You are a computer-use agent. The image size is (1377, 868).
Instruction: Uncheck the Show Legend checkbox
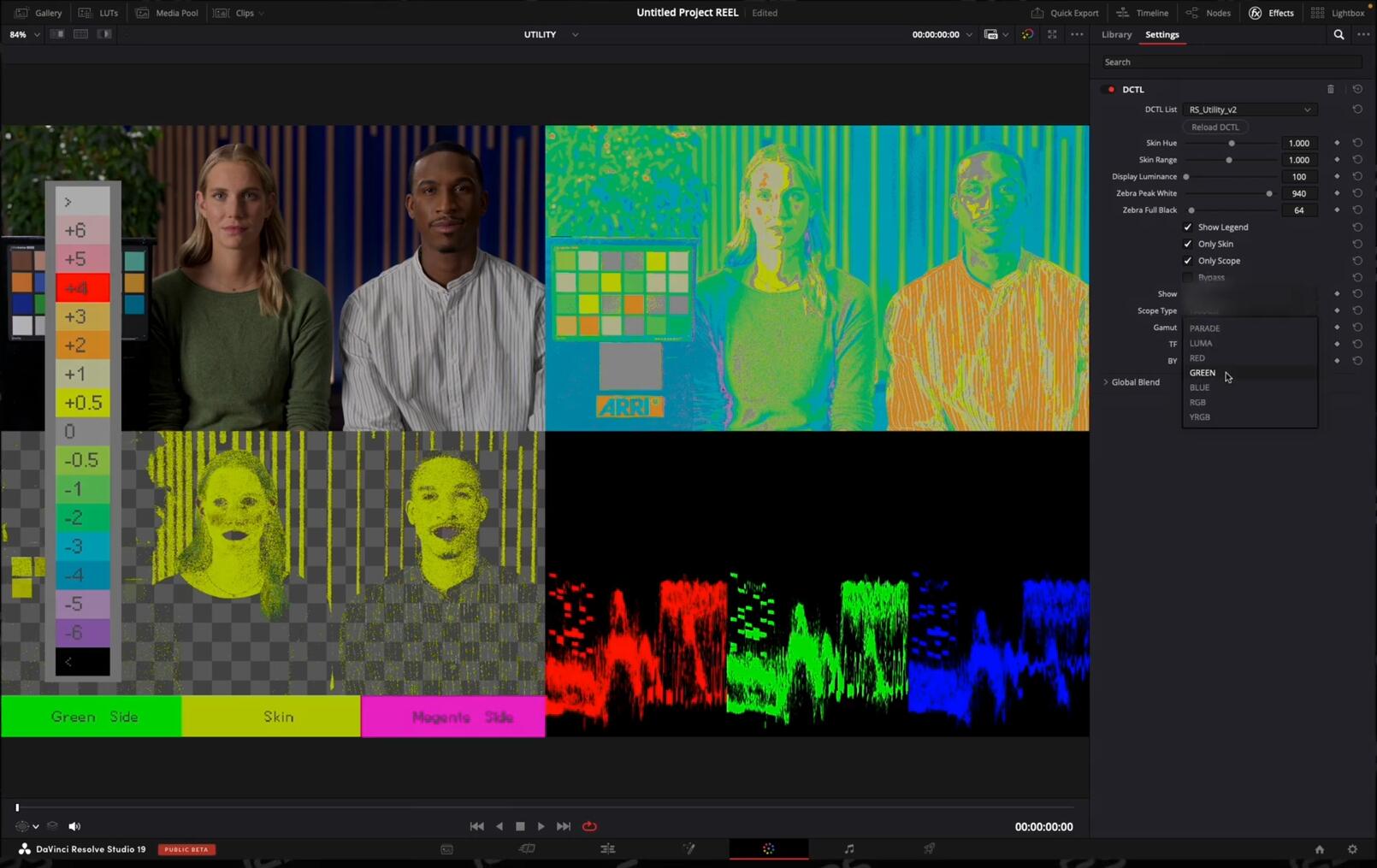click(1187, 227)
